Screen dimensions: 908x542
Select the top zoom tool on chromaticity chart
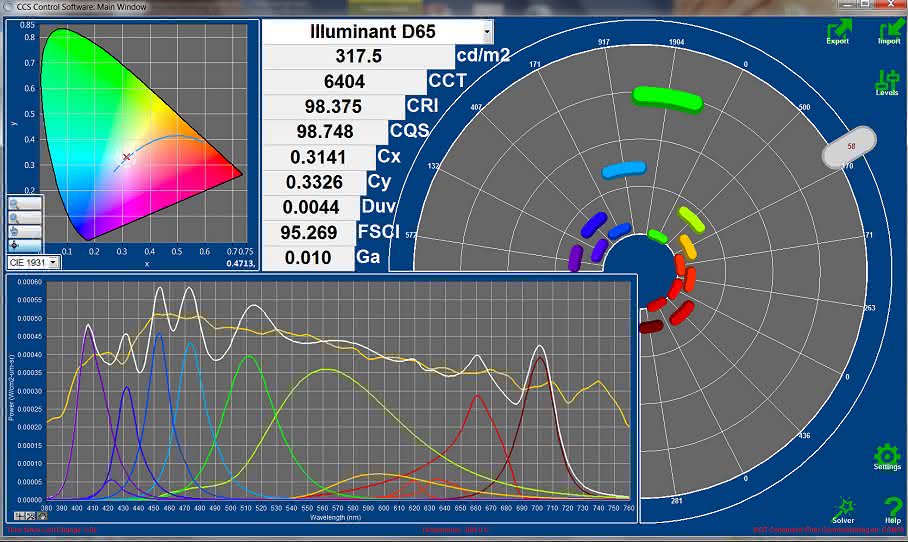(25, 204)
